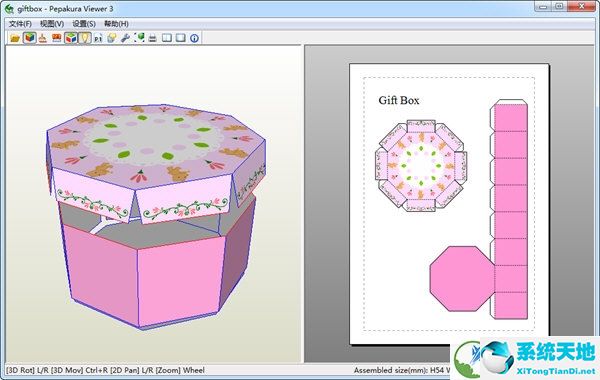Select the octagonal lid pattern in 2D view
The image size is (600, 380).
point(421,166)
